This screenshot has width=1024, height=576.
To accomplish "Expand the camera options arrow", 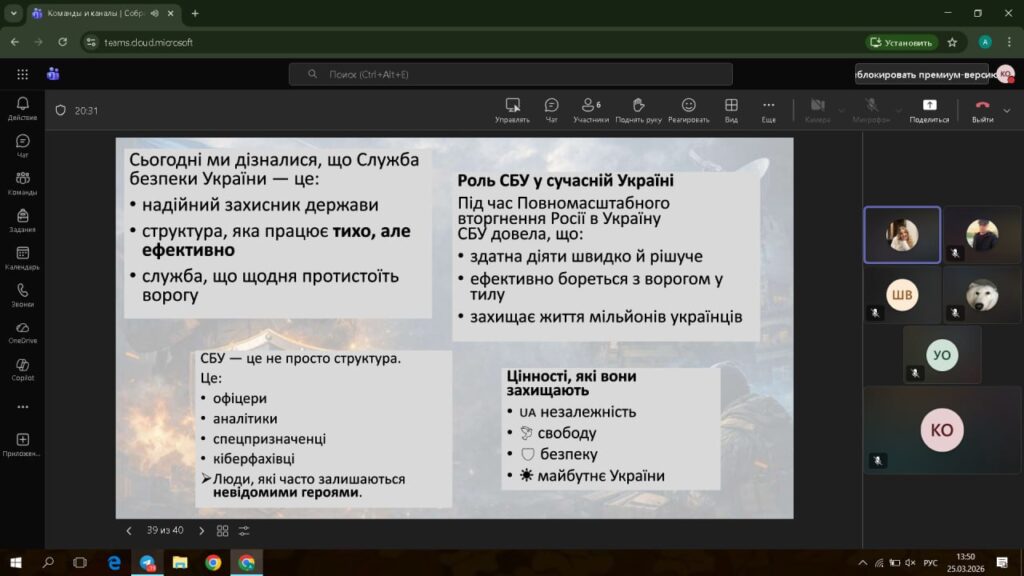I will [x=841, y=110].
